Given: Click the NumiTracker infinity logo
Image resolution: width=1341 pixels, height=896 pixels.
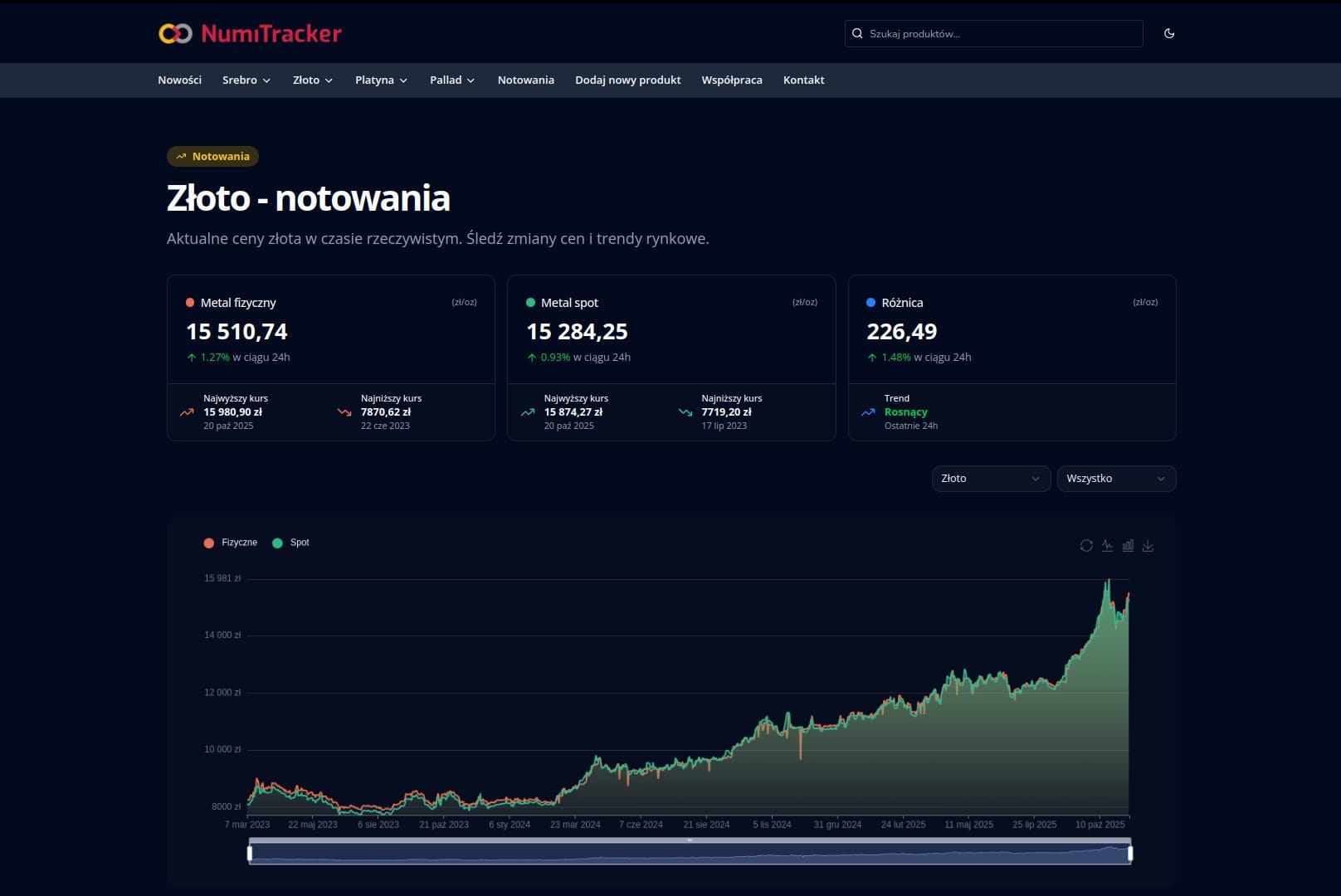Looking at the screenshot, I should (x=175, y=33).
